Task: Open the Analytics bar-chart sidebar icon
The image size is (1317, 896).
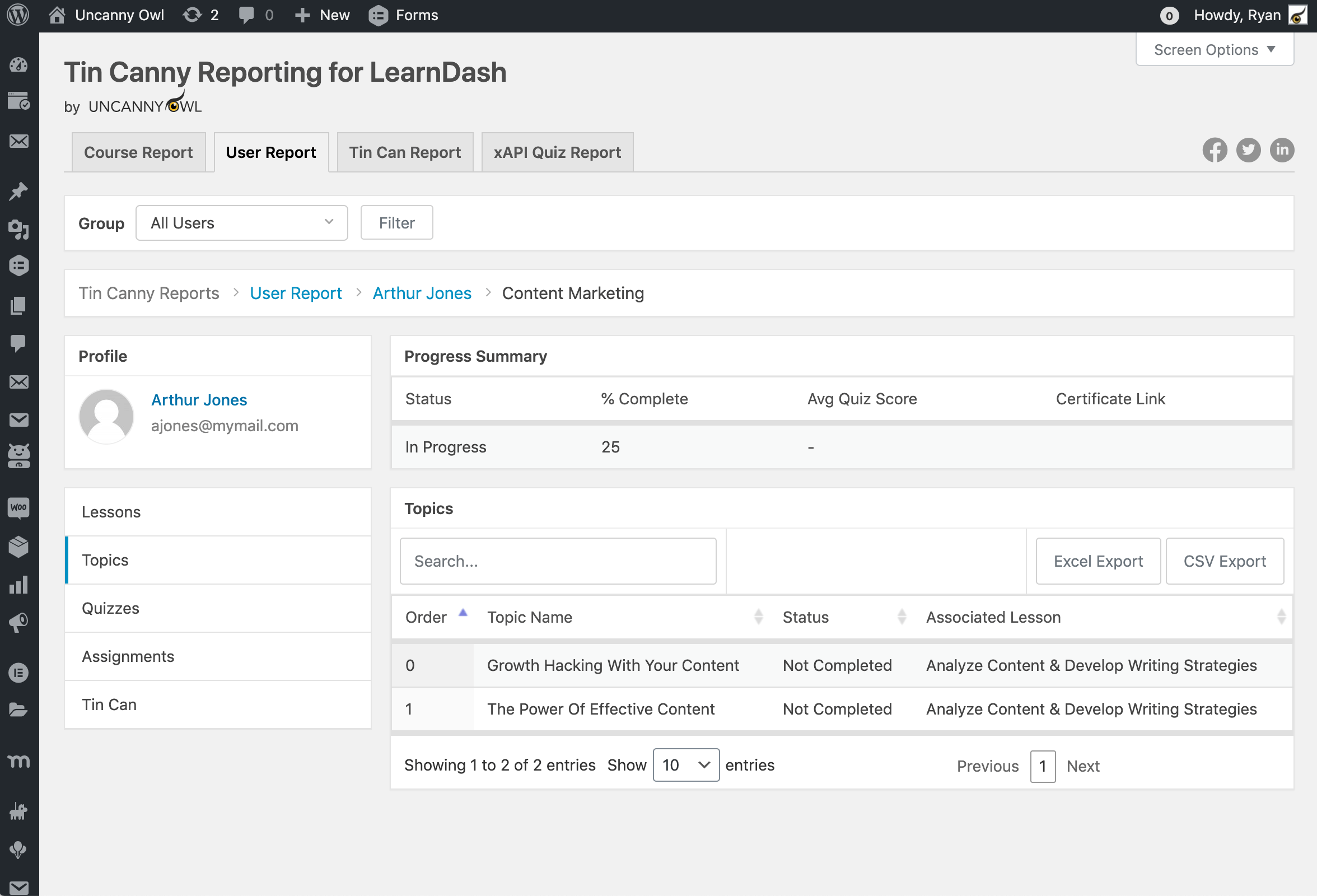Action: (18, 585)
